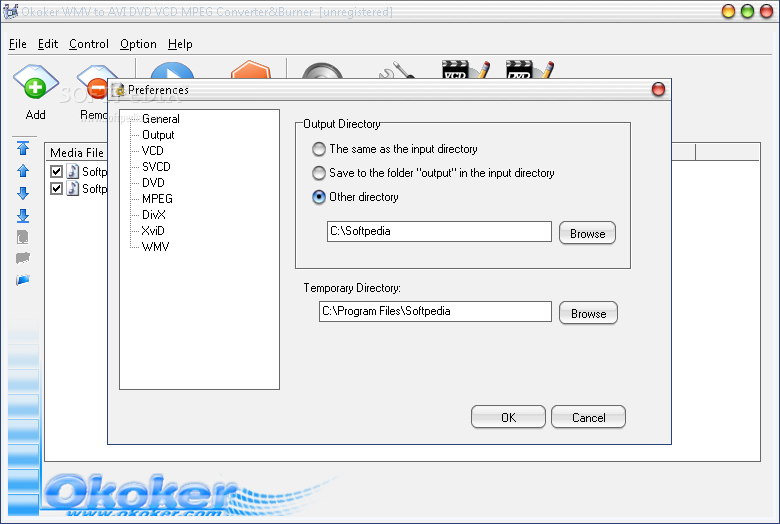Screen dimensions: 780x524
Task: Click the disc burner toolbar icon
Action: [322, 70]
